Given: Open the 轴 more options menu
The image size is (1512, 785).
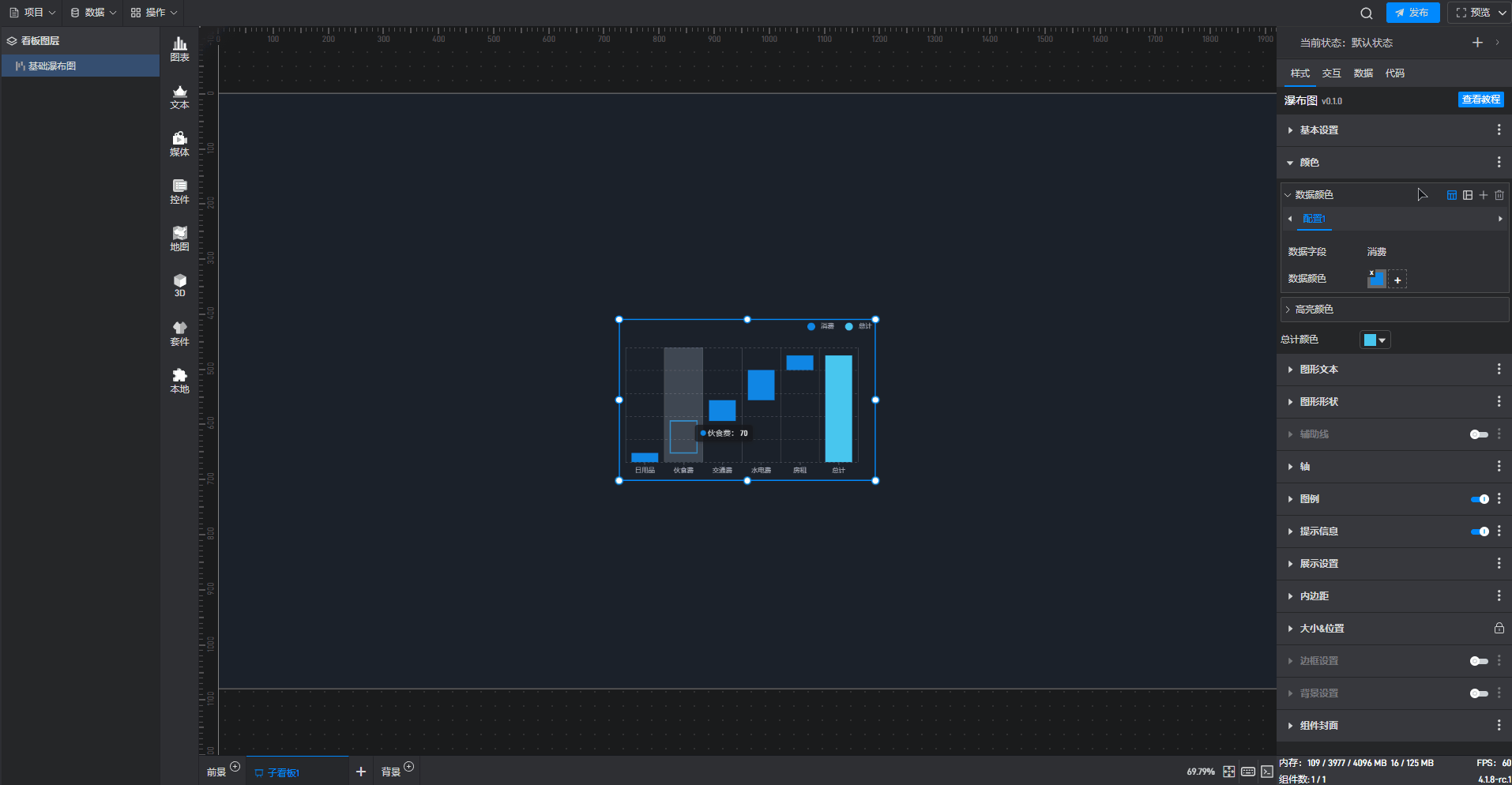Looking at the screenshot, I should pos(1499,467).
